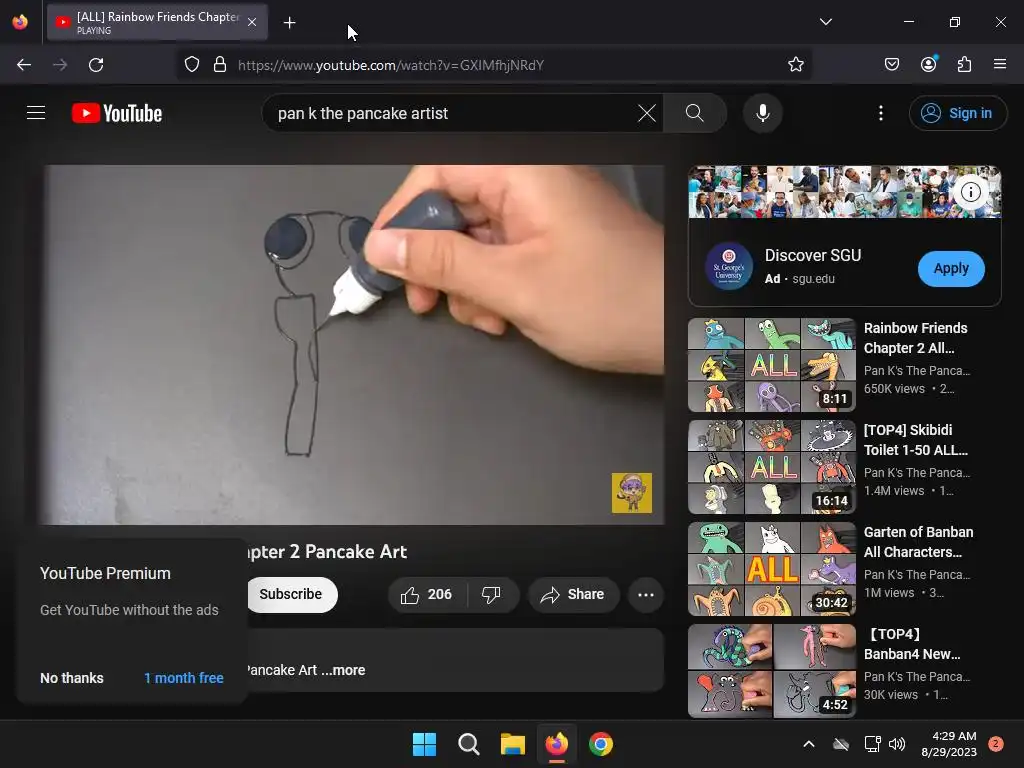The height and width of the screenshot is (768, 1024).
Task: Go to the YouTube home logo
Action: point(117,113)
